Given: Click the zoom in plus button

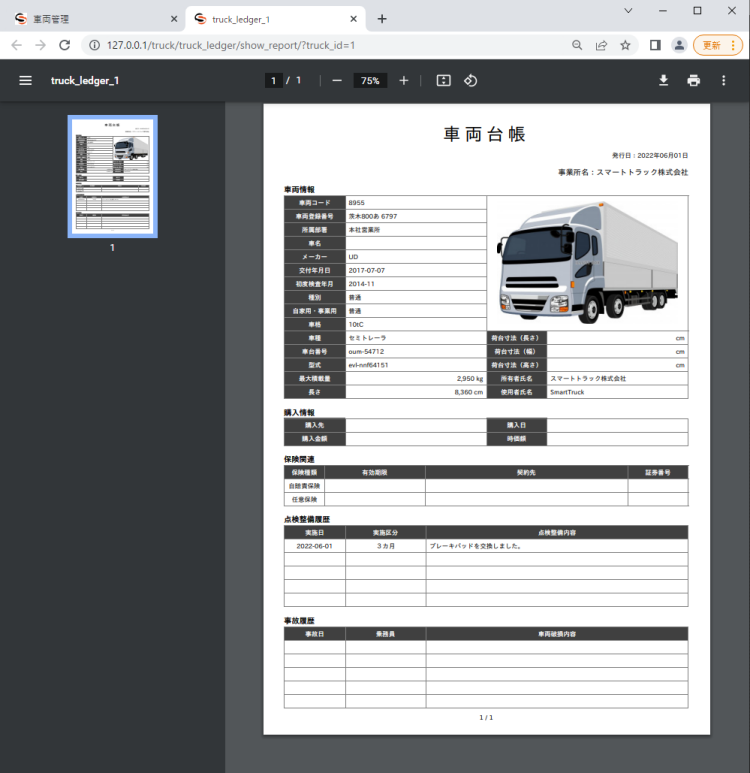Looking at the screenshot, I should point(404,80).
